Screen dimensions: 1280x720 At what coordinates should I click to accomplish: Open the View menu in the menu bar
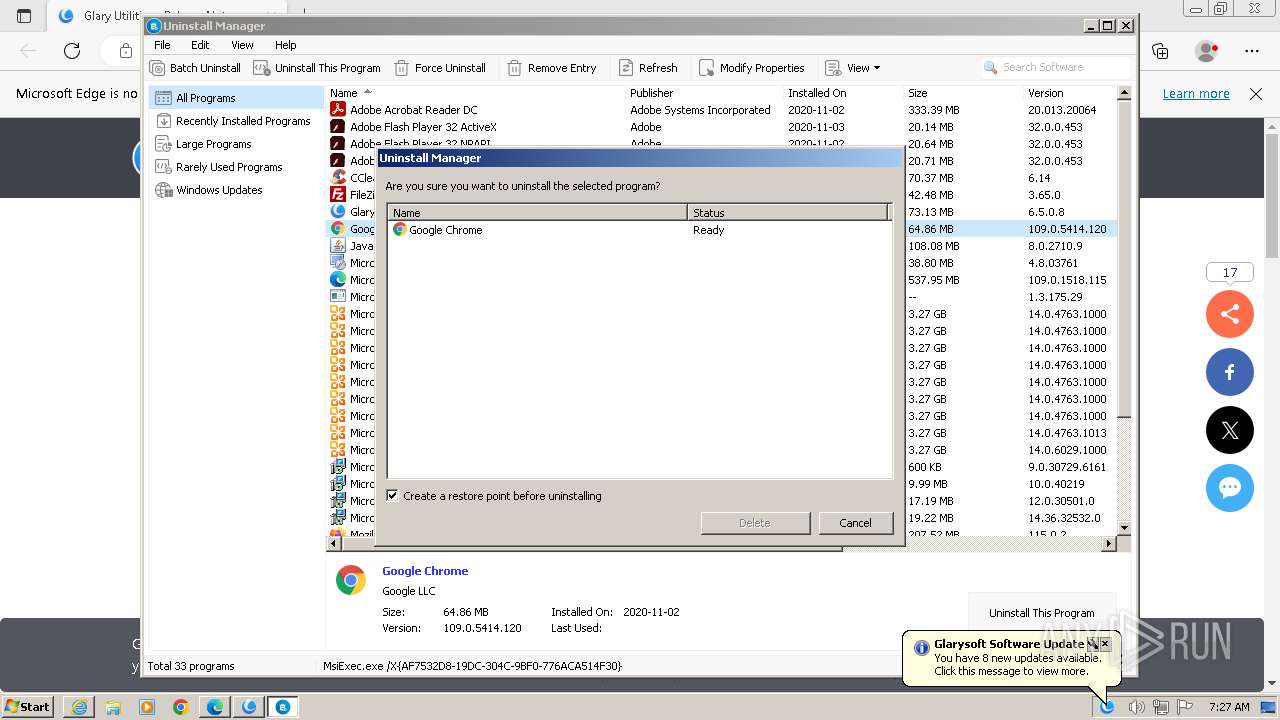(x=242, y=45)
